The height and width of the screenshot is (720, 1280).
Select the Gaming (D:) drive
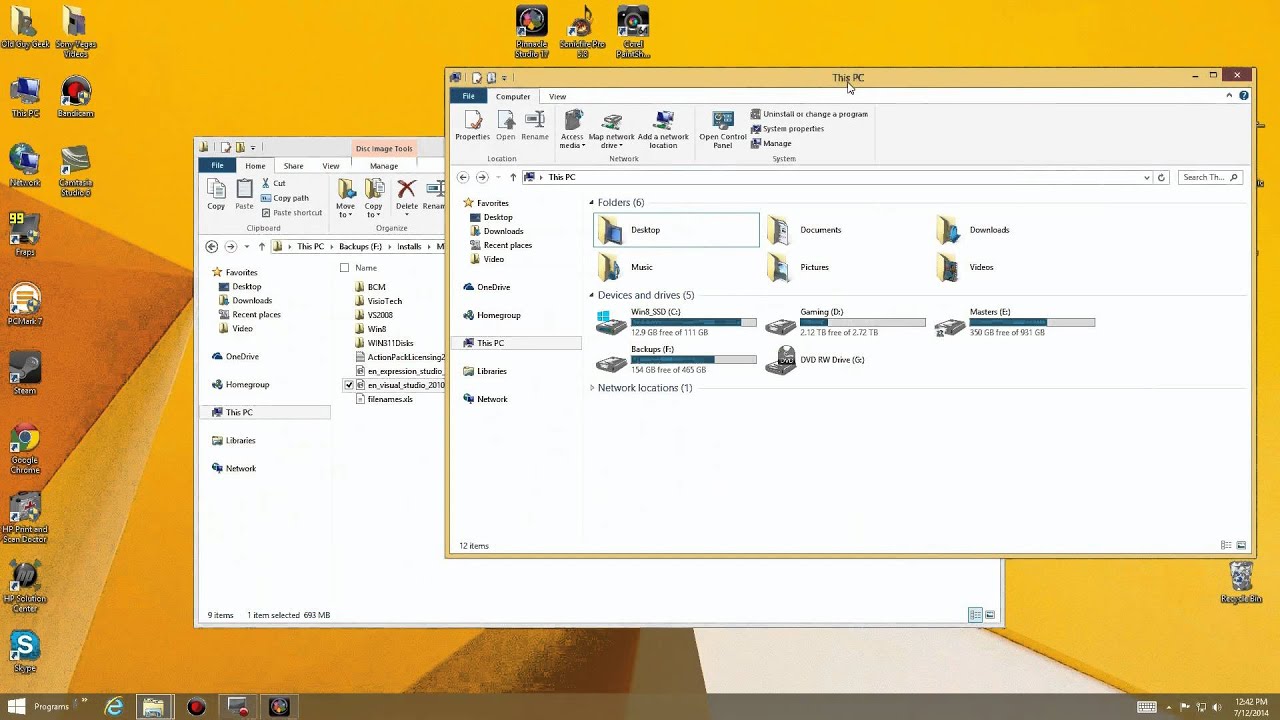click(x=845, y=322)
